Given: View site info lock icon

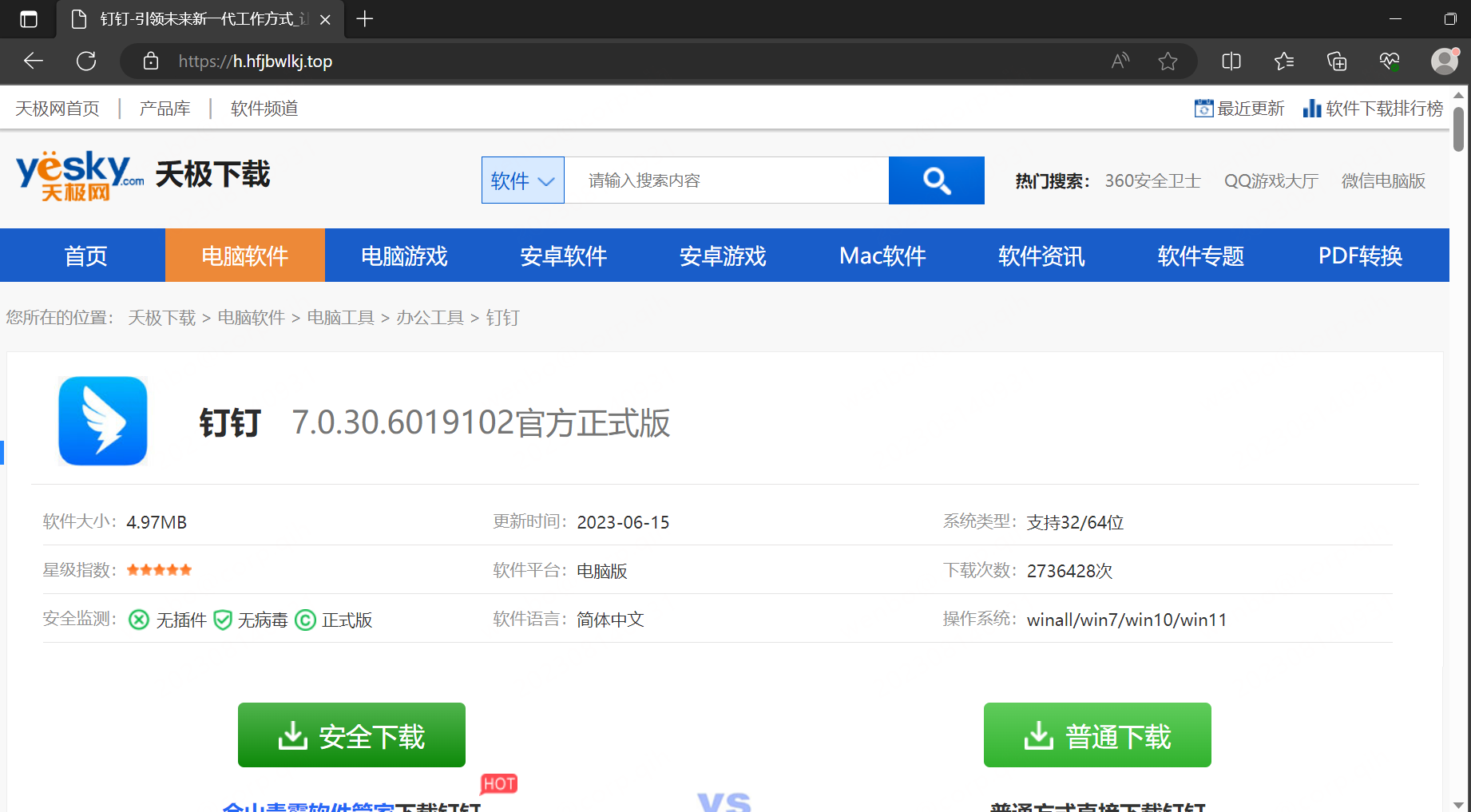Looking at the screenshot, I should click(151, 61).
